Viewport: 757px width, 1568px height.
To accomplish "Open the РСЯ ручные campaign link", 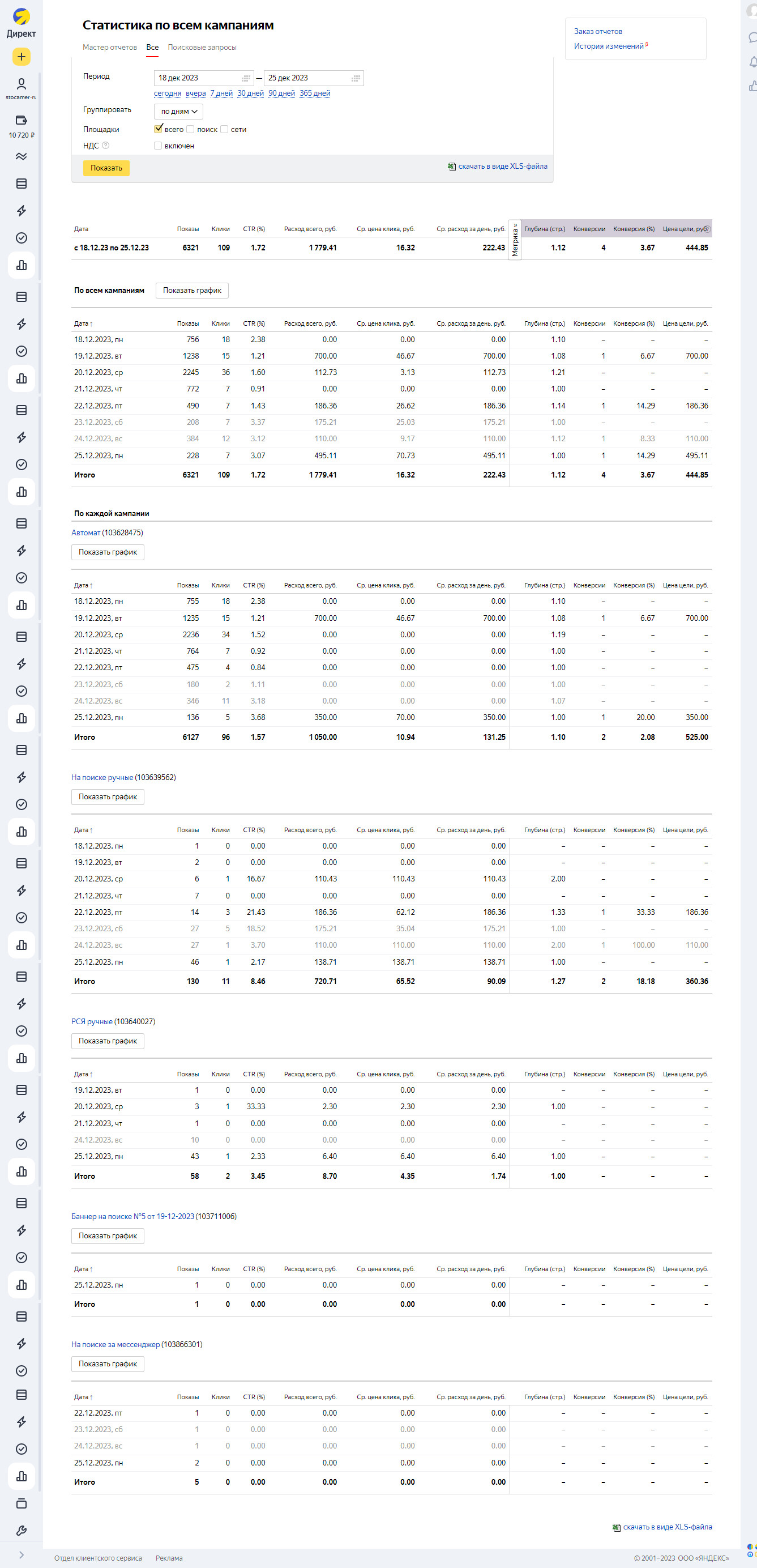I will click(92, 1021).
